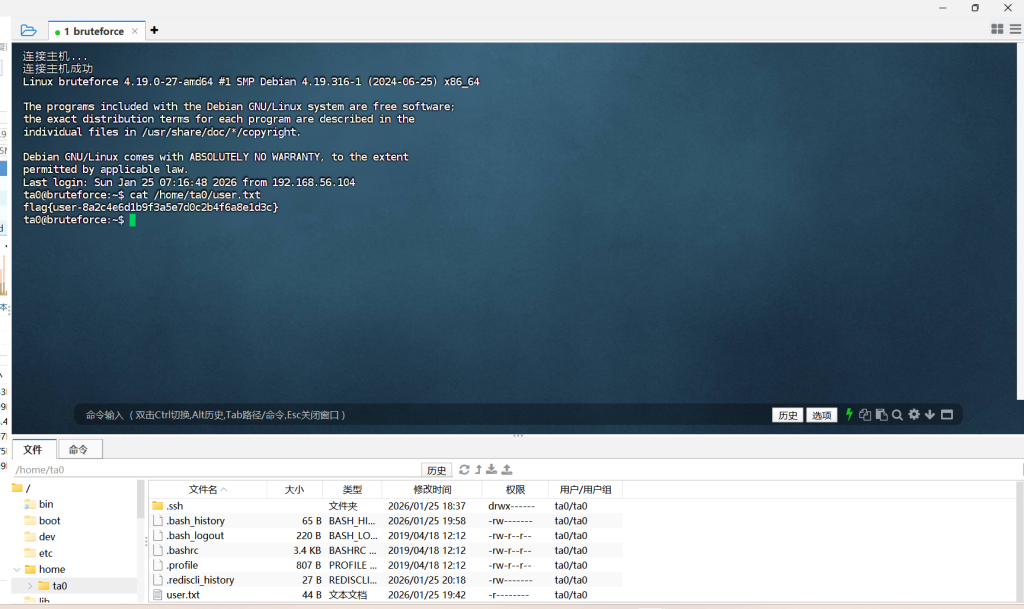Open terminal settings gear icon
The image size is (1024, 609).
tap(913, 414)
